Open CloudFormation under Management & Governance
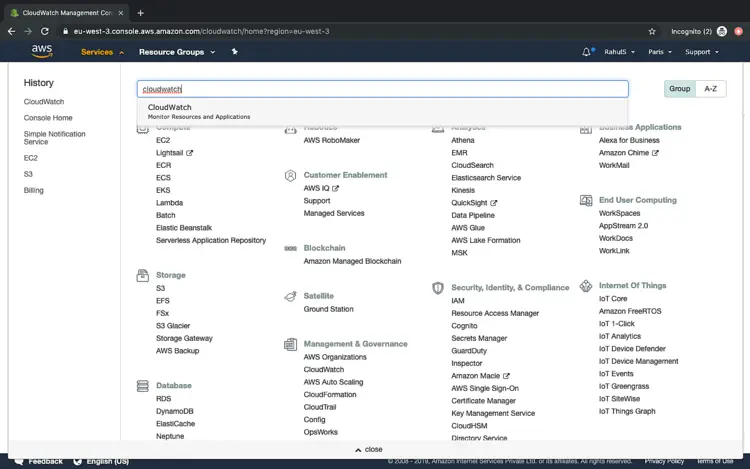This screenshot has width=750, height=469. pyautogui.click(x=330, y=395)
